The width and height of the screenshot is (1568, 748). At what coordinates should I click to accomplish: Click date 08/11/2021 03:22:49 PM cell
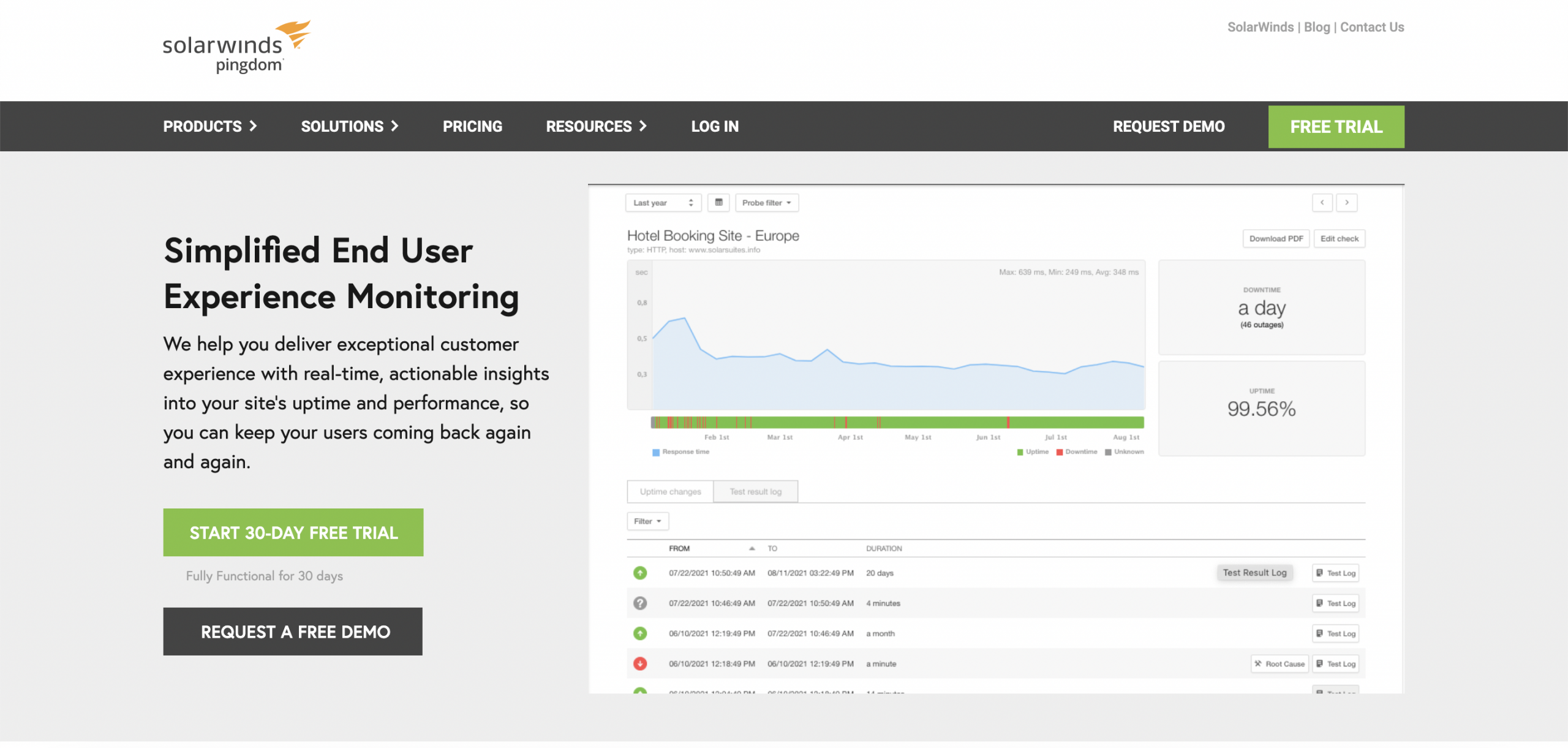[810, 573]
